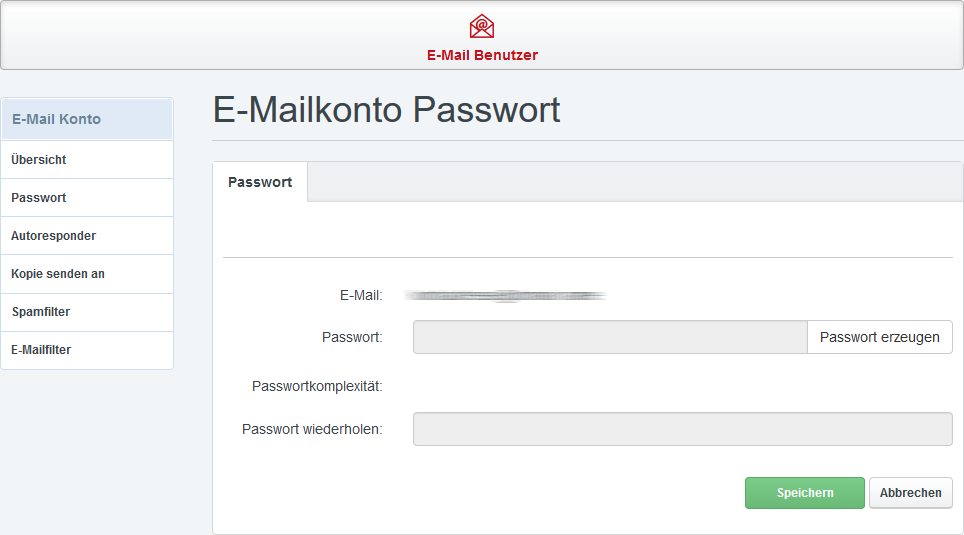Save with the green Speichern button
The image size is (964, 535).
point(804,493)
